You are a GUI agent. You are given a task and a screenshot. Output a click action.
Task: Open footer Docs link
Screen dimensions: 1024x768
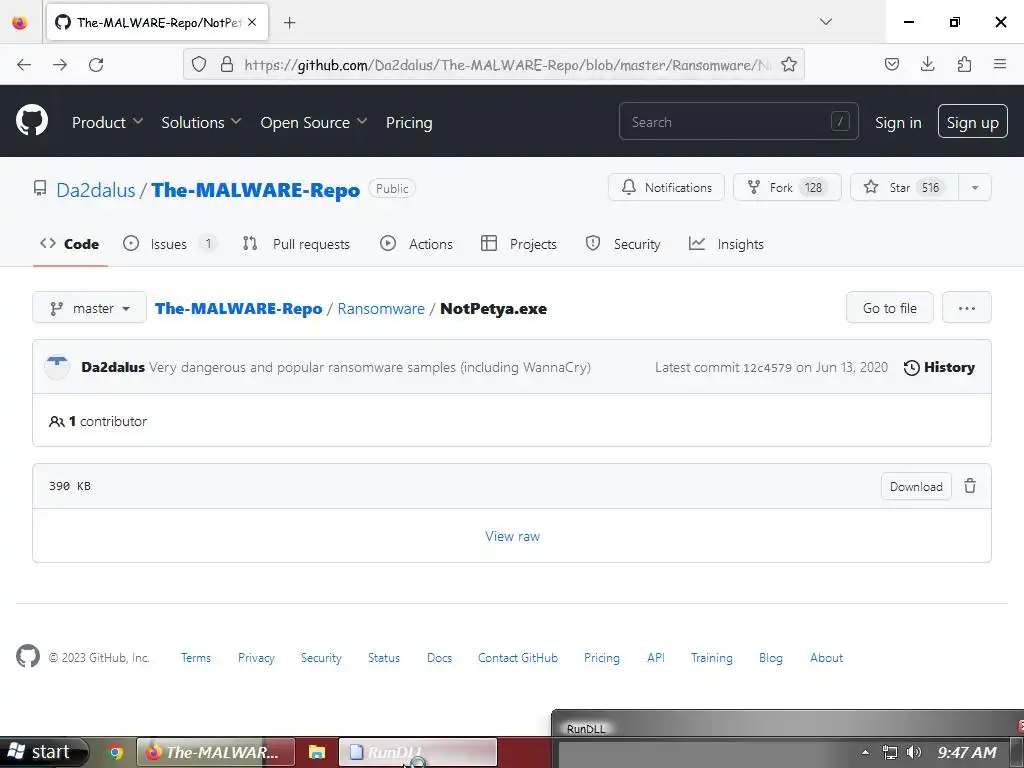coord(439,658)
